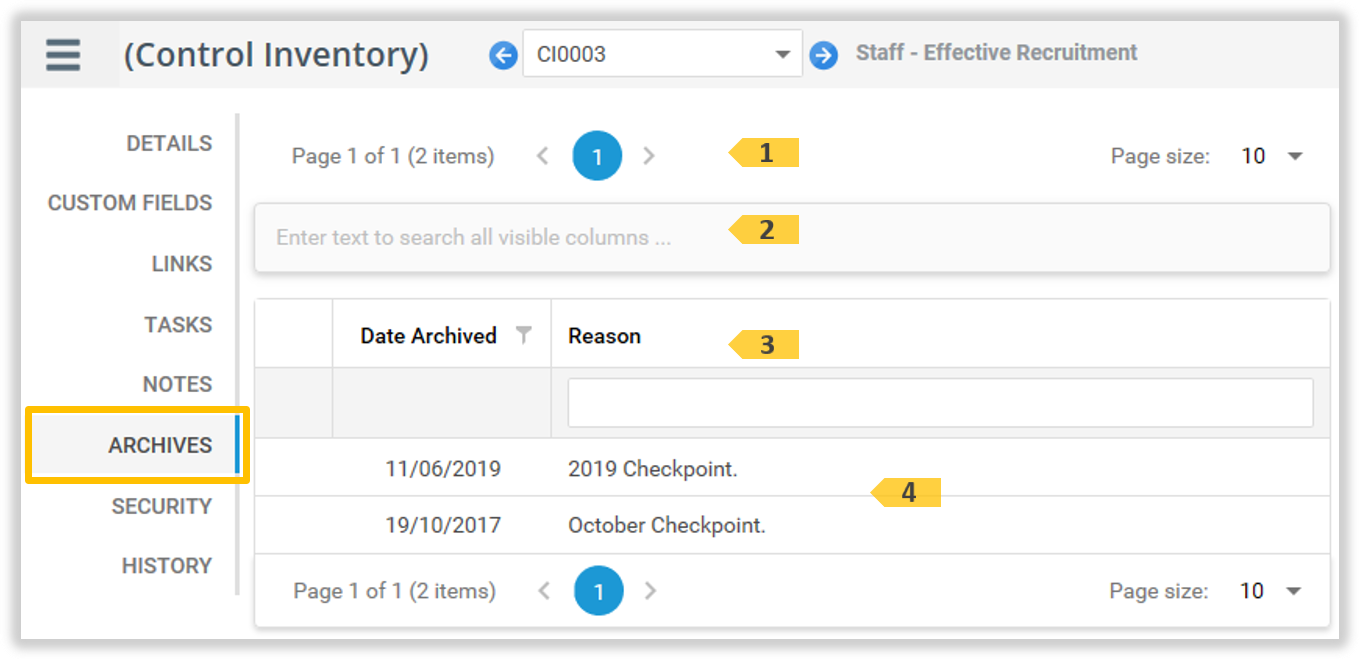
Task: Click the next page chevron above the grid
Action: pyautogui.click(x=649, y=156)
